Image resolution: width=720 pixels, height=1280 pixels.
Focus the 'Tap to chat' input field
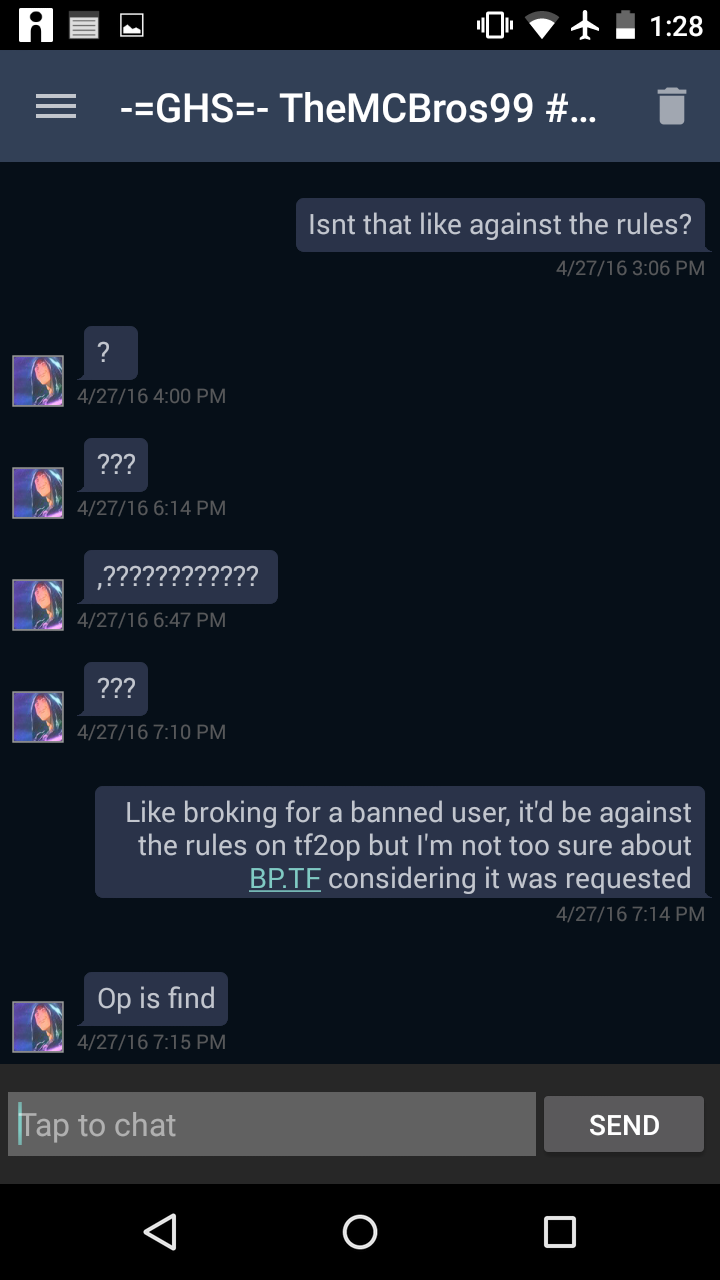pyautogui.click(x=272, y=1125)
